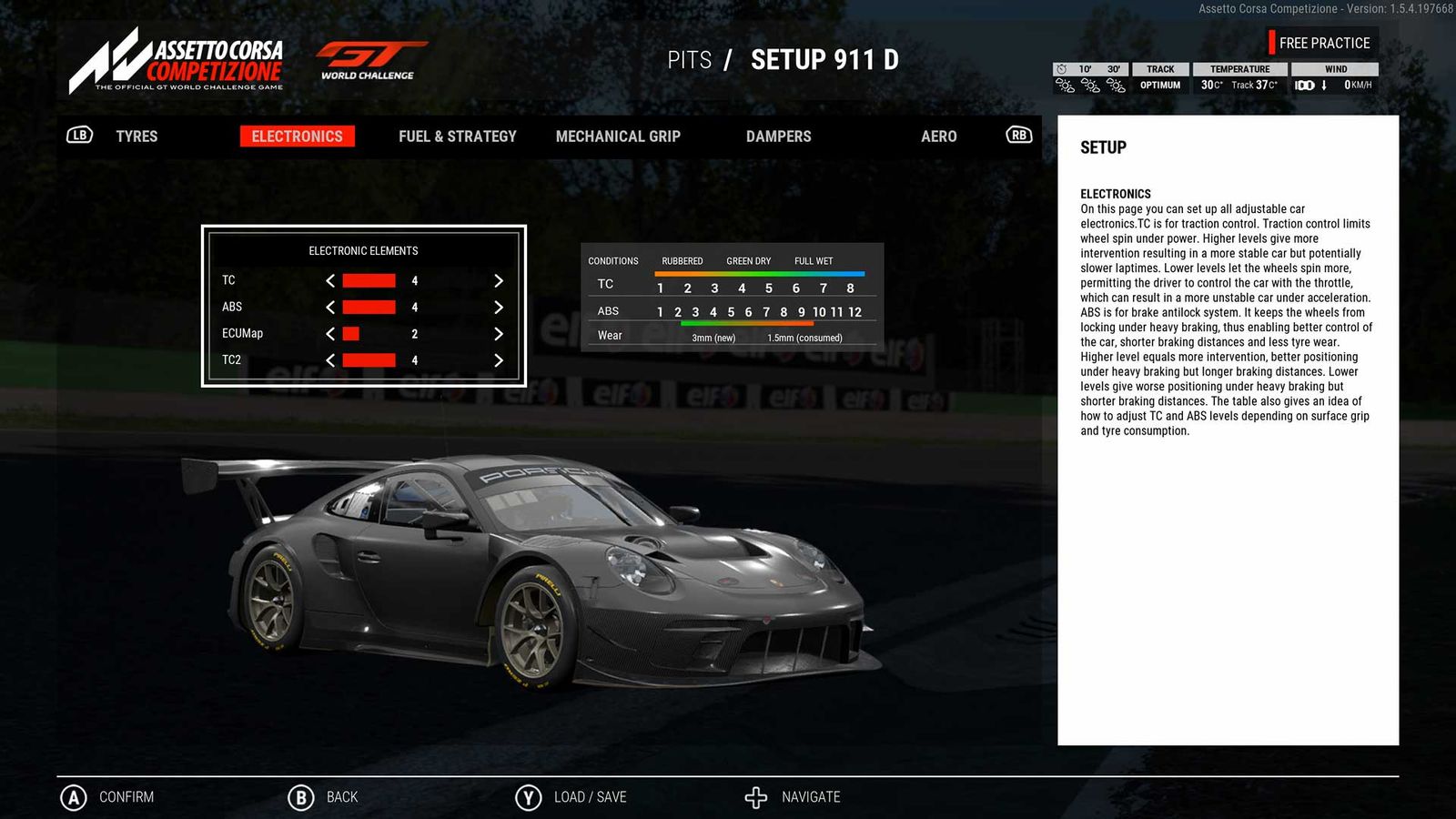
Task: Click the Green Dry conditions label
Action: coord(748,261)
